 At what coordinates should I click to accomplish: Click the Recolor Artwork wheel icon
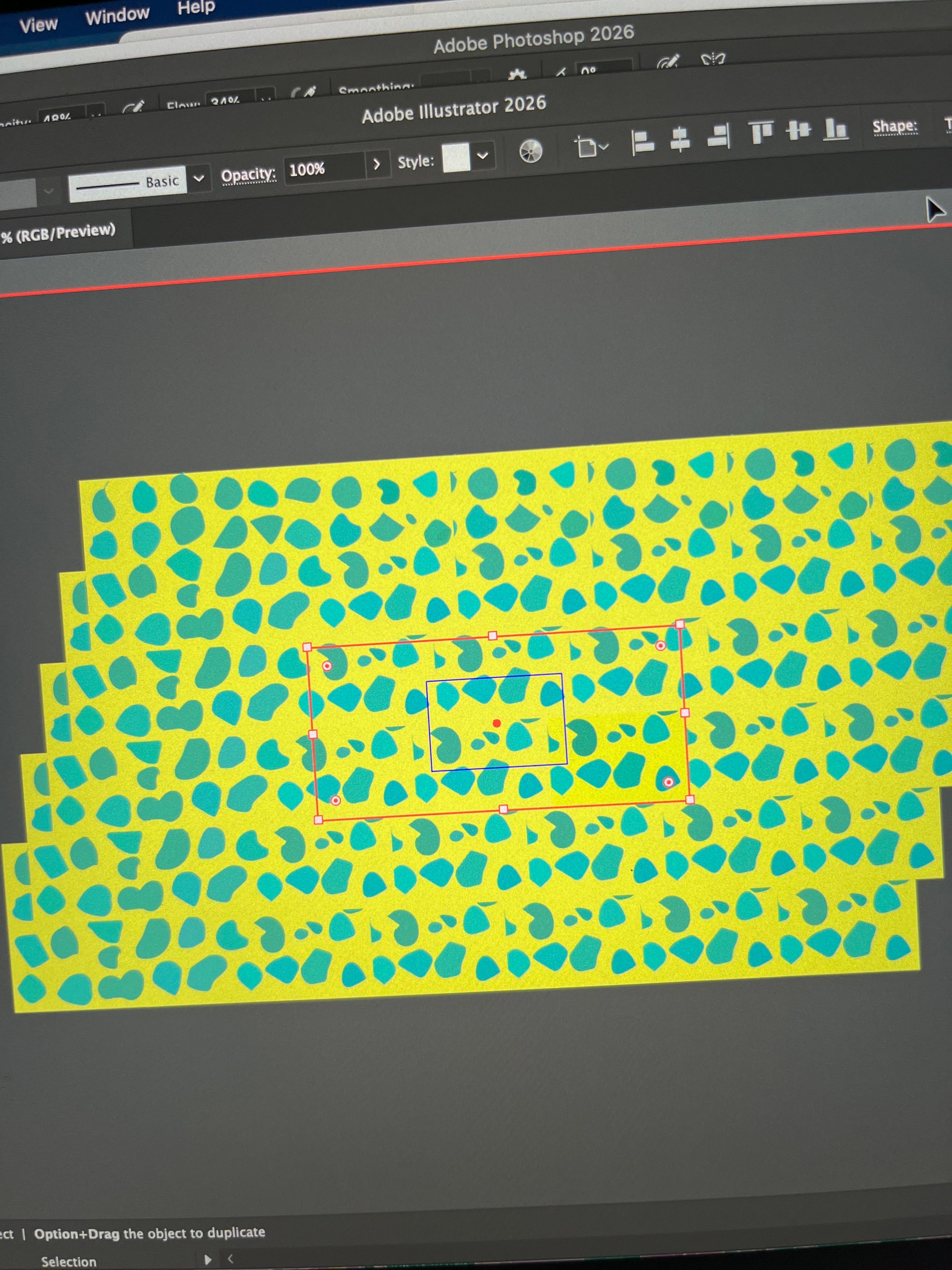(531, 152)
